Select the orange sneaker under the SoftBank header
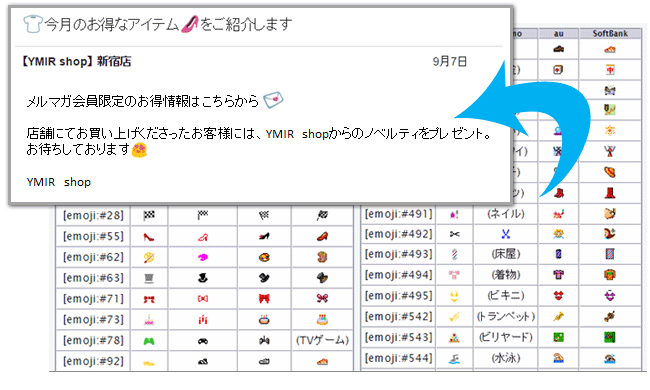The image size is (650, 390). (610, 49)
